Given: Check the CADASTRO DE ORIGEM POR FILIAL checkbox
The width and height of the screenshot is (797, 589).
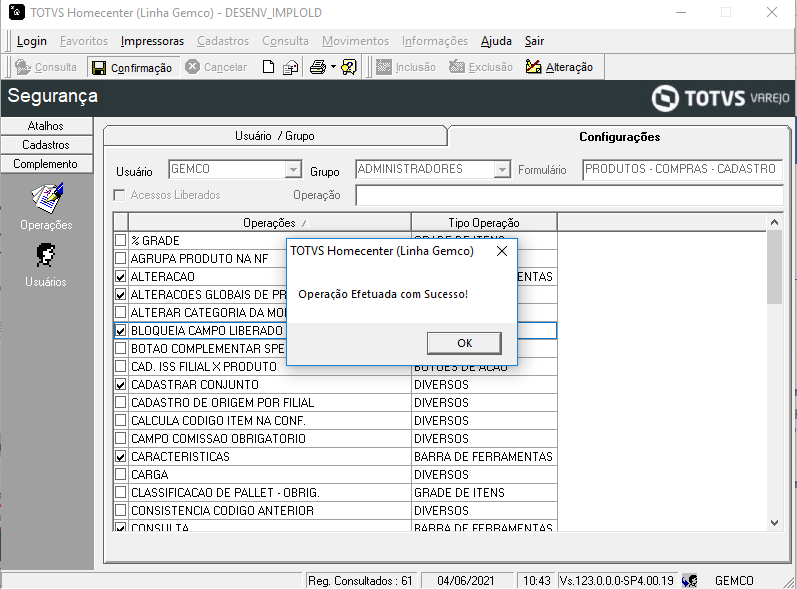Looking at the screenshot, I should click(x=120, y=402).
